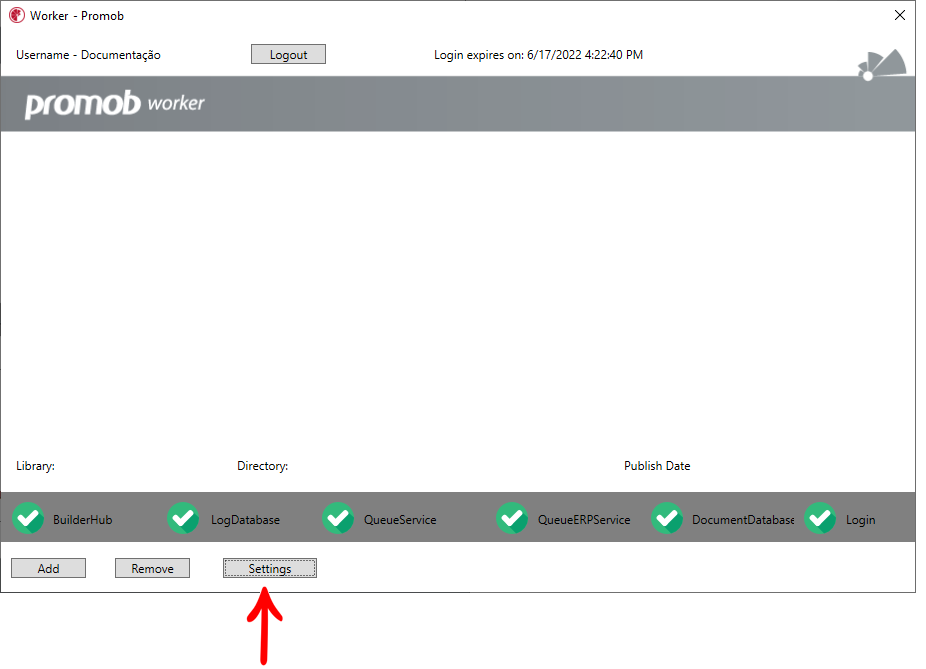Click the Library: label

tap(35, 466)
